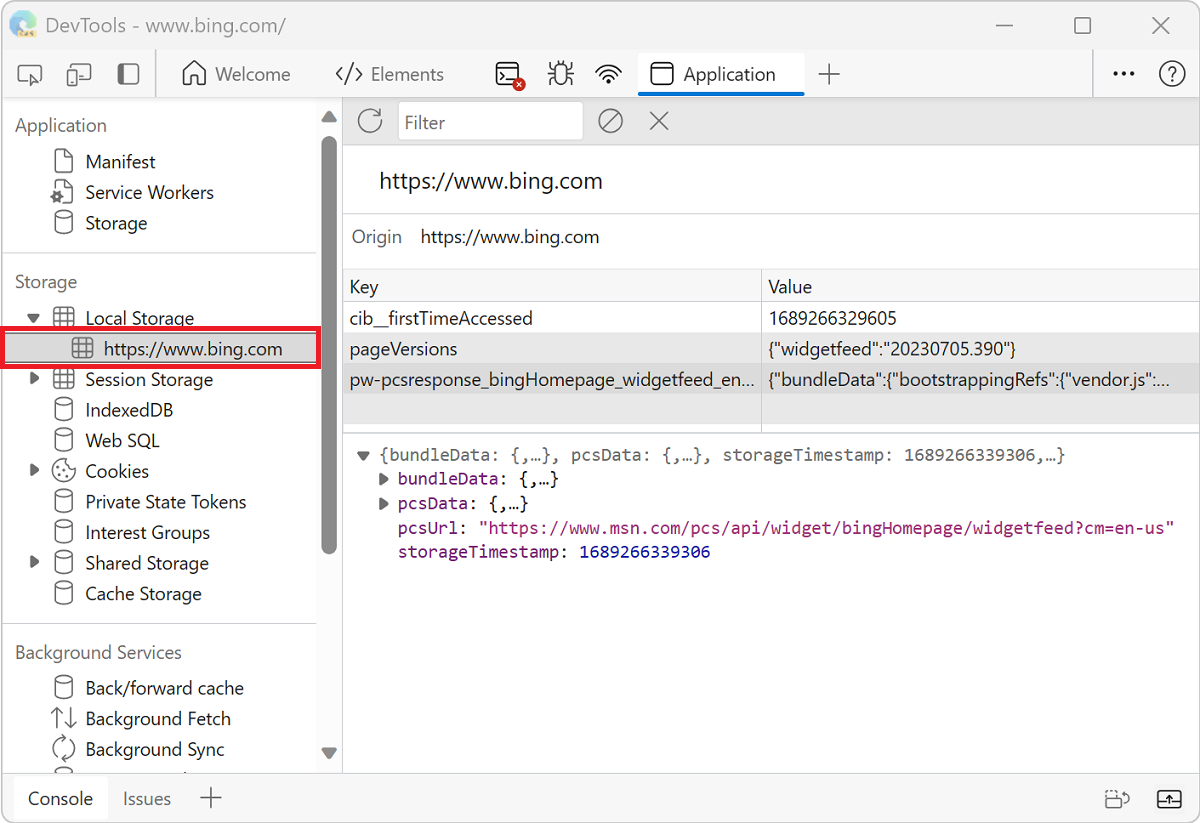Expand the bundleData object node
Image resolution: width=1200 pixels, height=823 pixels.
click(384, 479)
